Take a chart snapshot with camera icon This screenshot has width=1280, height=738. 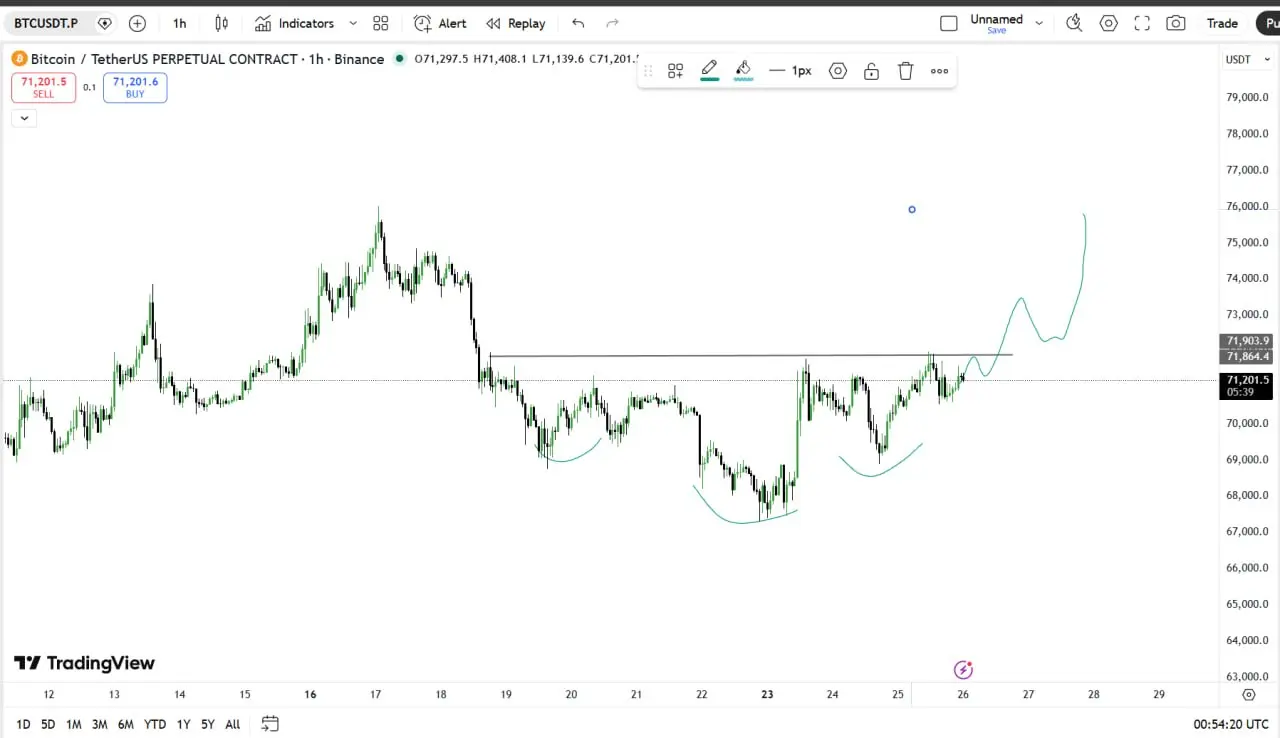click(1176, 23)
